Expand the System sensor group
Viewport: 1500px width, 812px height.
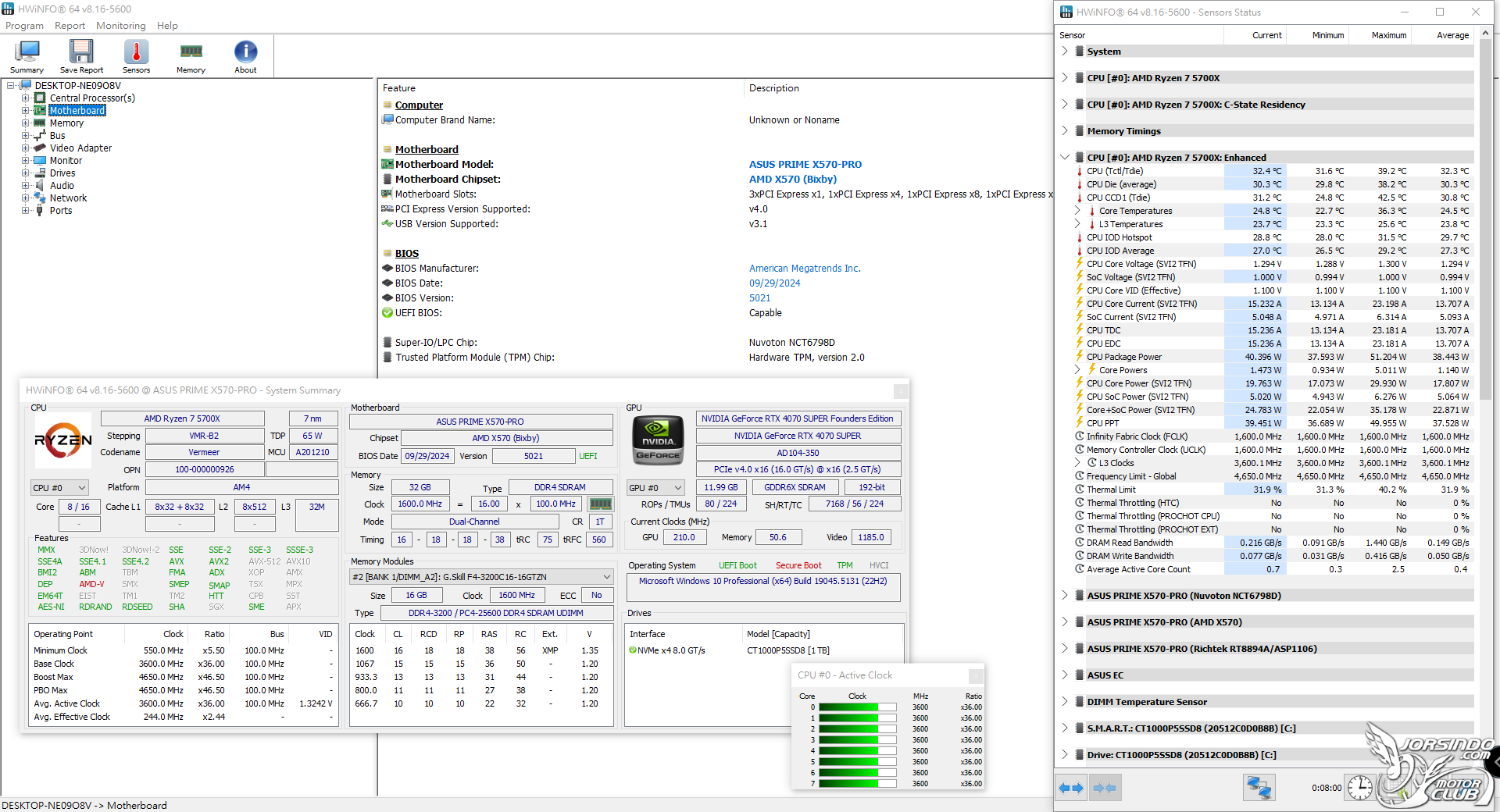[1065, 52]
